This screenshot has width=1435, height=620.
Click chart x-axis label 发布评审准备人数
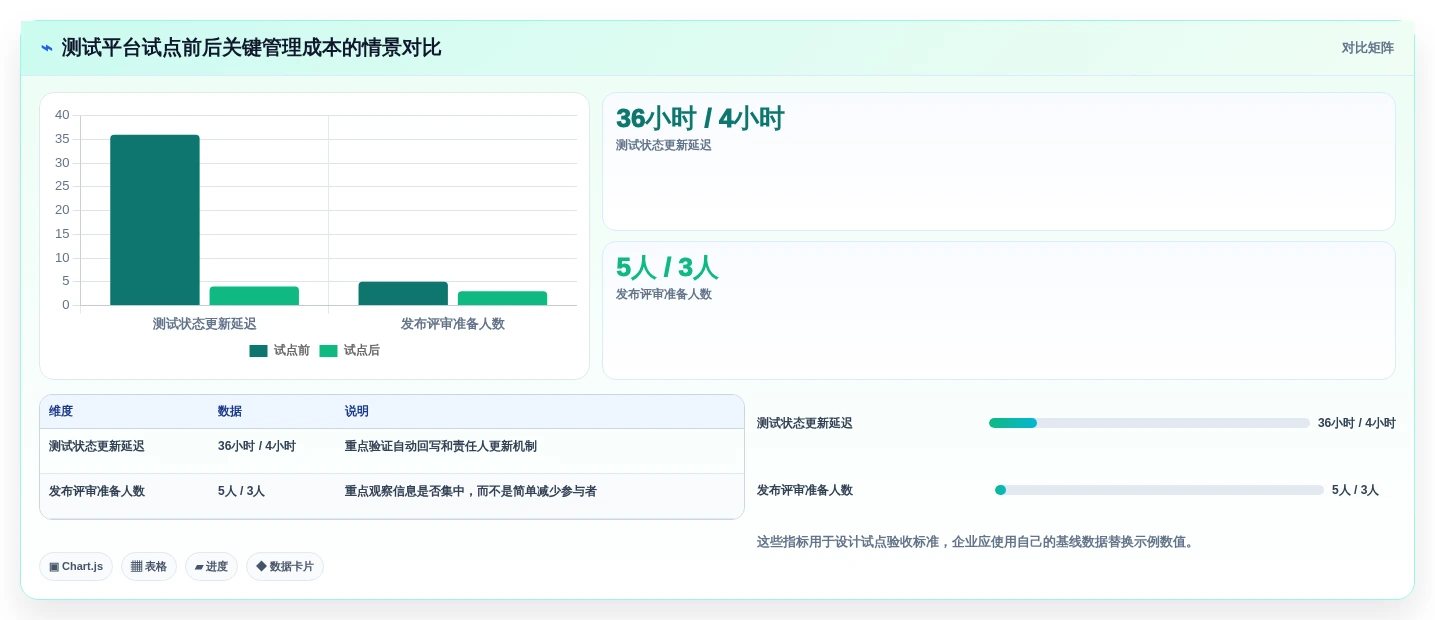coord(453,324)
